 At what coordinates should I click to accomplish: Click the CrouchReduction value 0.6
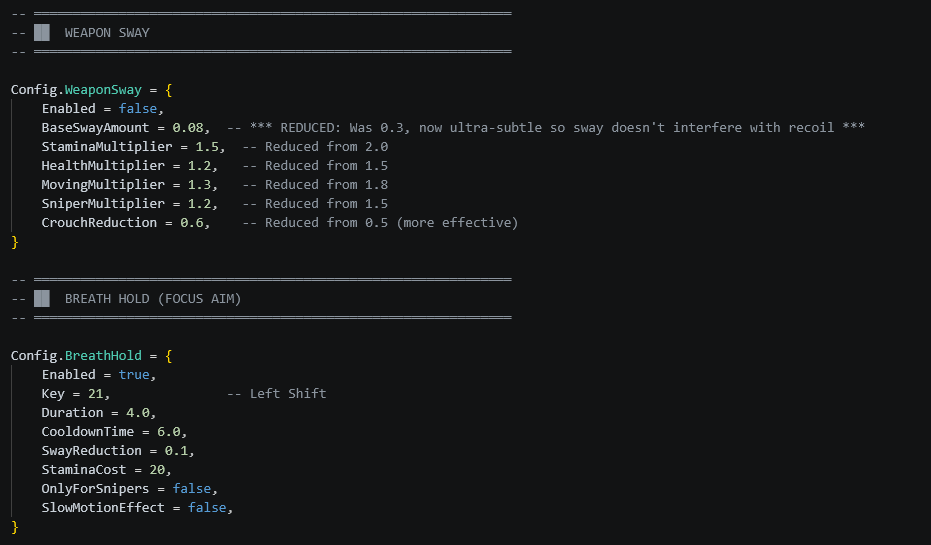pyautogui.click(x=192, y=223)
